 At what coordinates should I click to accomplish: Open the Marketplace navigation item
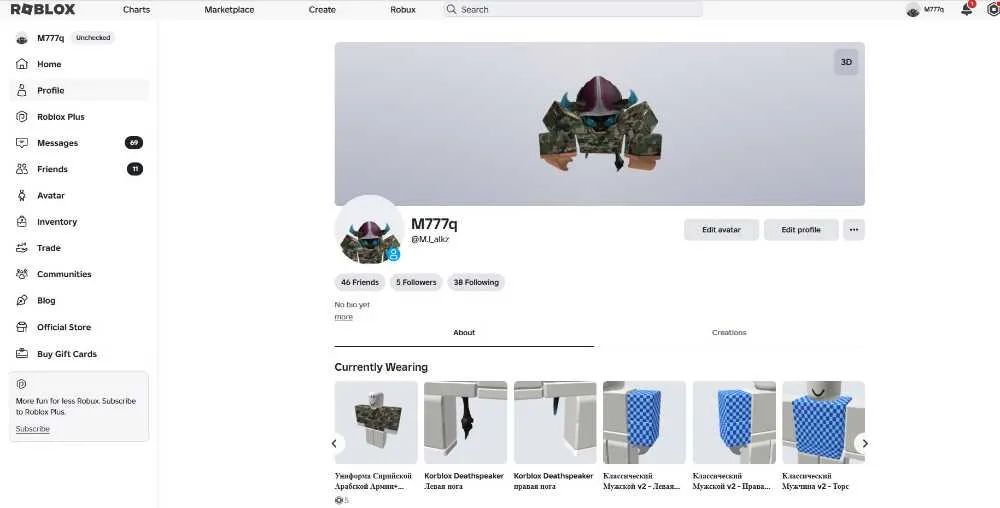coord(229,10)
